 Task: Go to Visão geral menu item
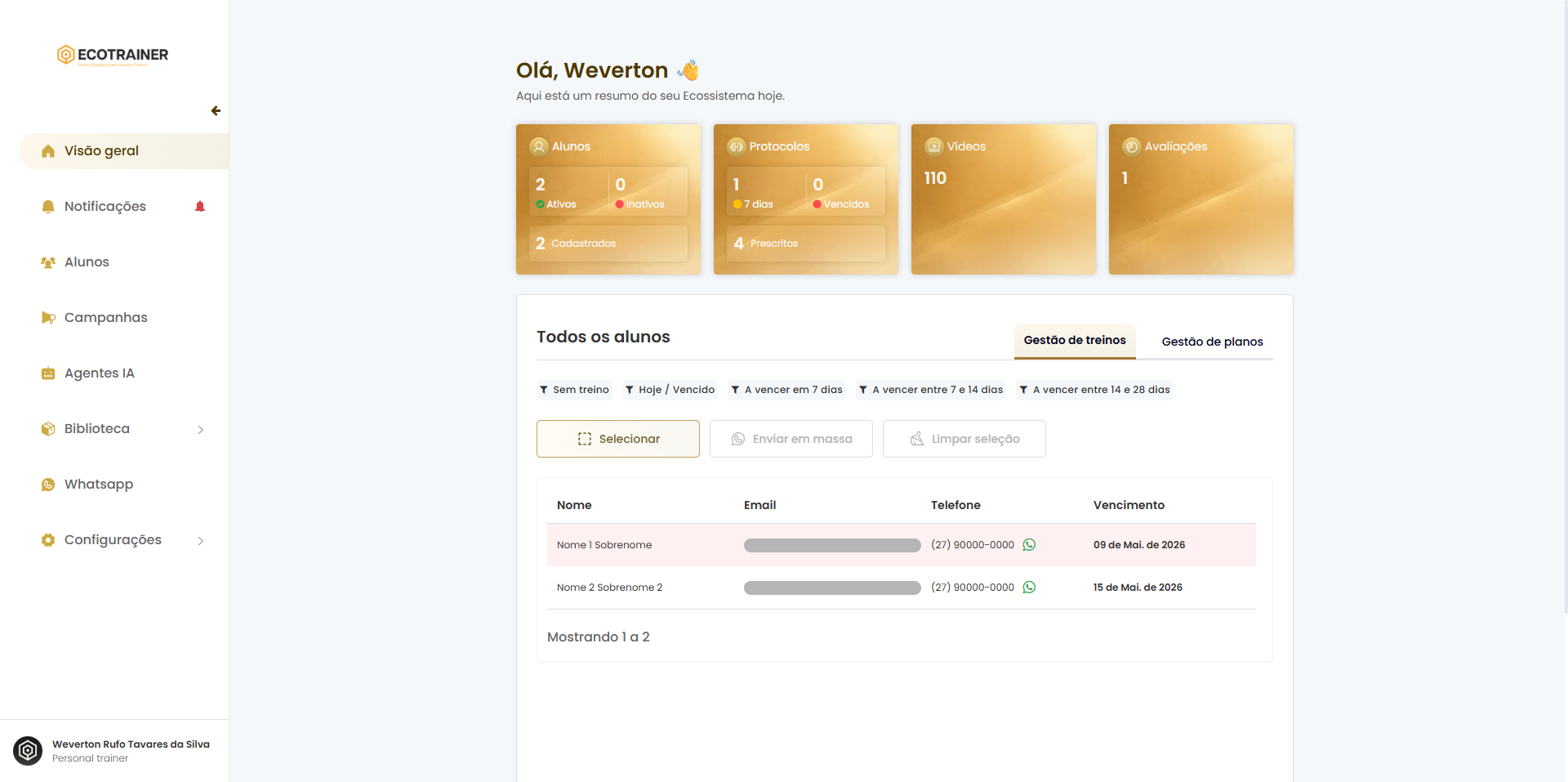pyautogui.click(x=124, y=151)
